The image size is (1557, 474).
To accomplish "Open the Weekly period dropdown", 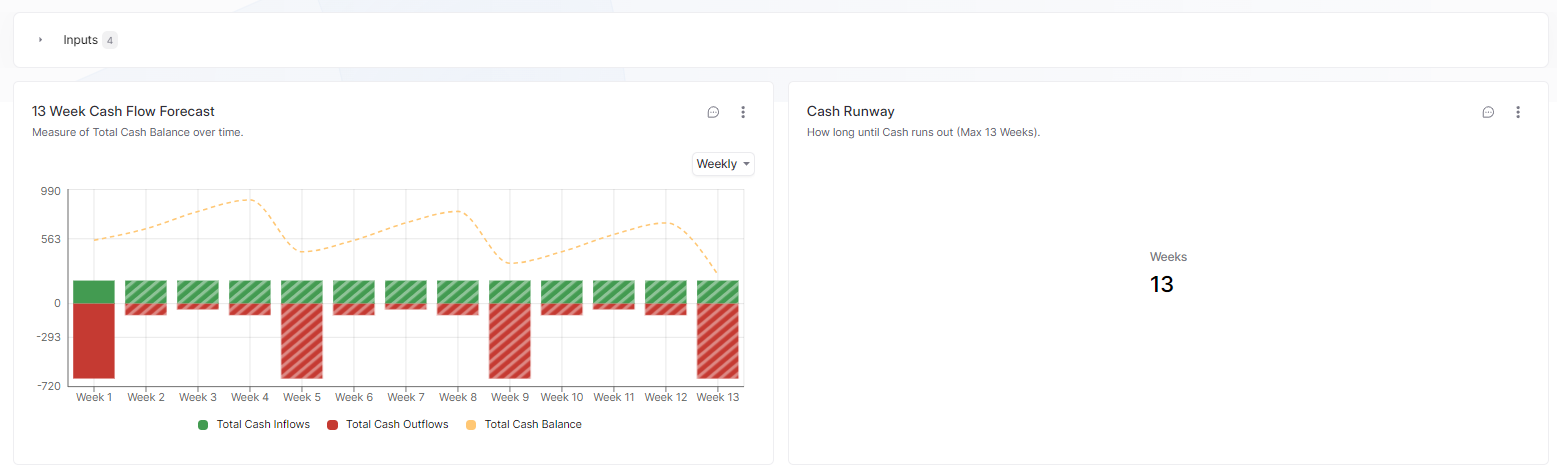I will coord(723,164).
